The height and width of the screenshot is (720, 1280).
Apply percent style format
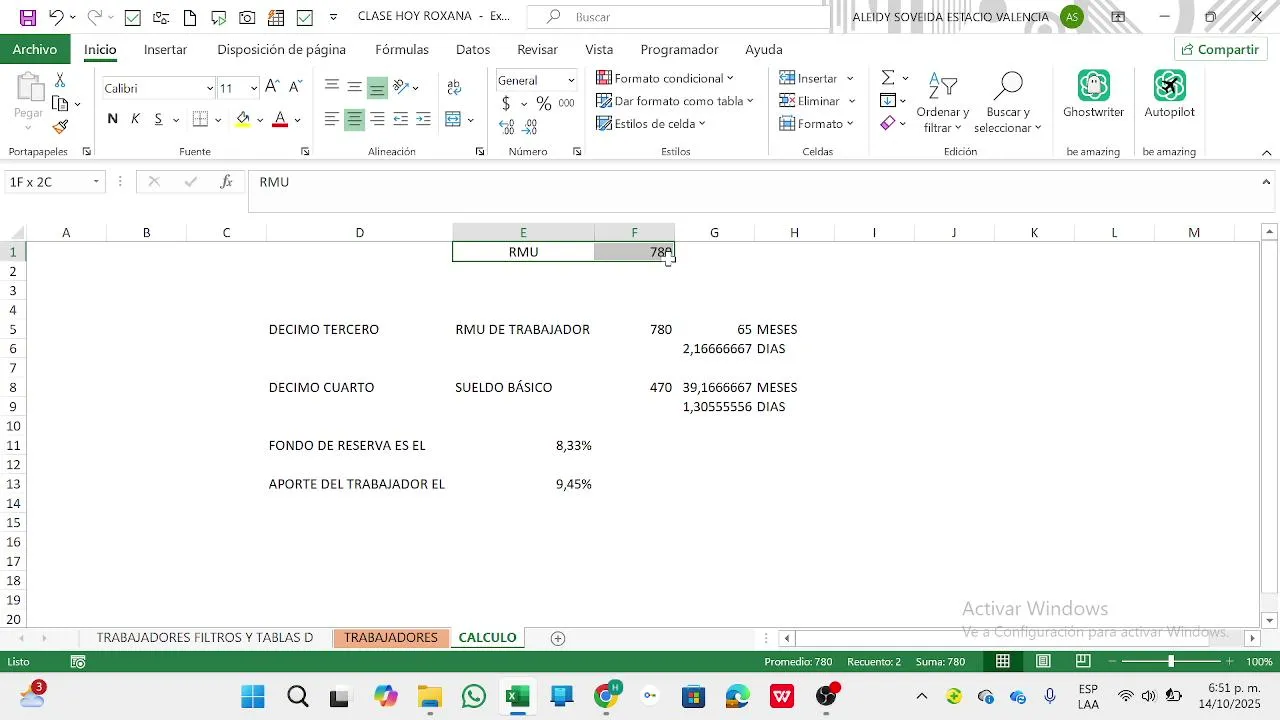coord(543,103)
